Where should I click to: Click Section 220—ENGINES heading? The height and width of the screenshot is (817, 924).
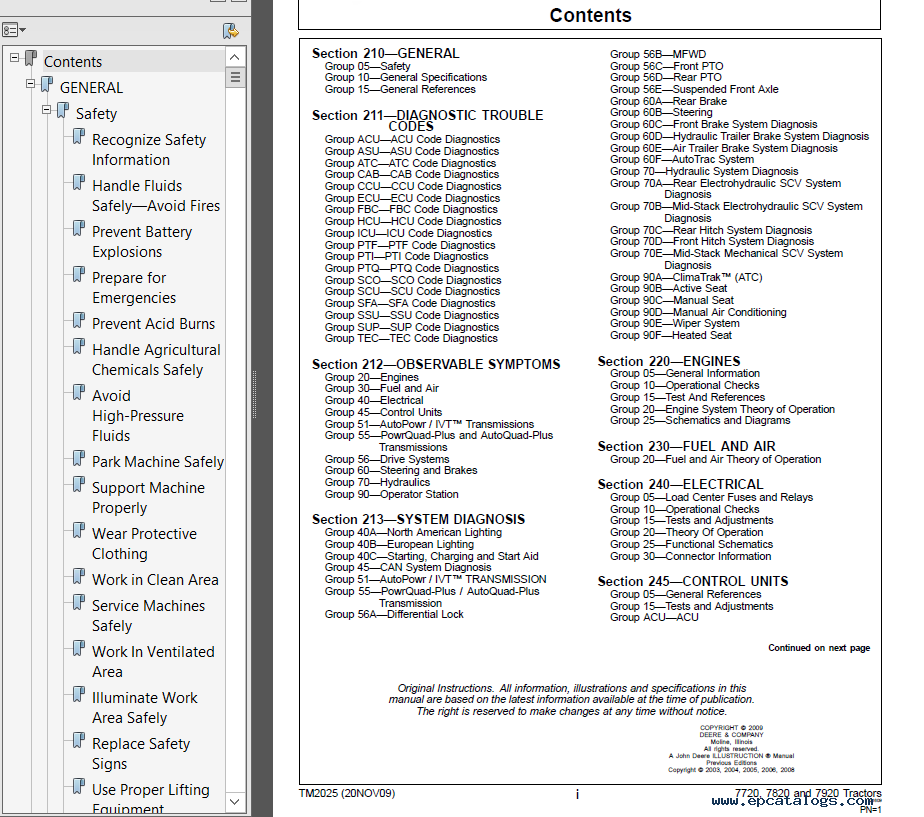669,361
